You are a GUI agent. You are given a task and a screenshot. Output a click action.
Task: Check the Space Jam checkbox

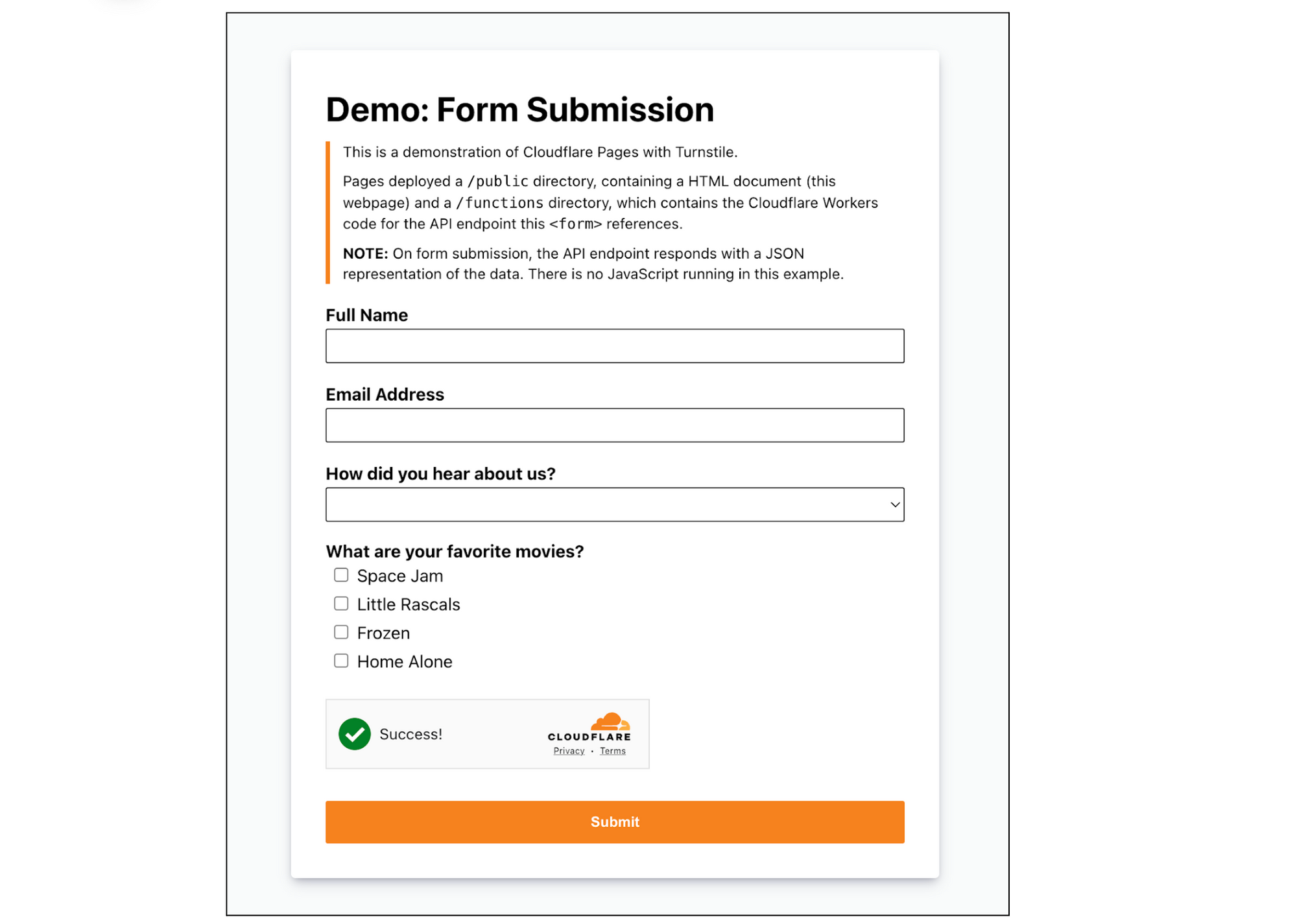point(341,575)
